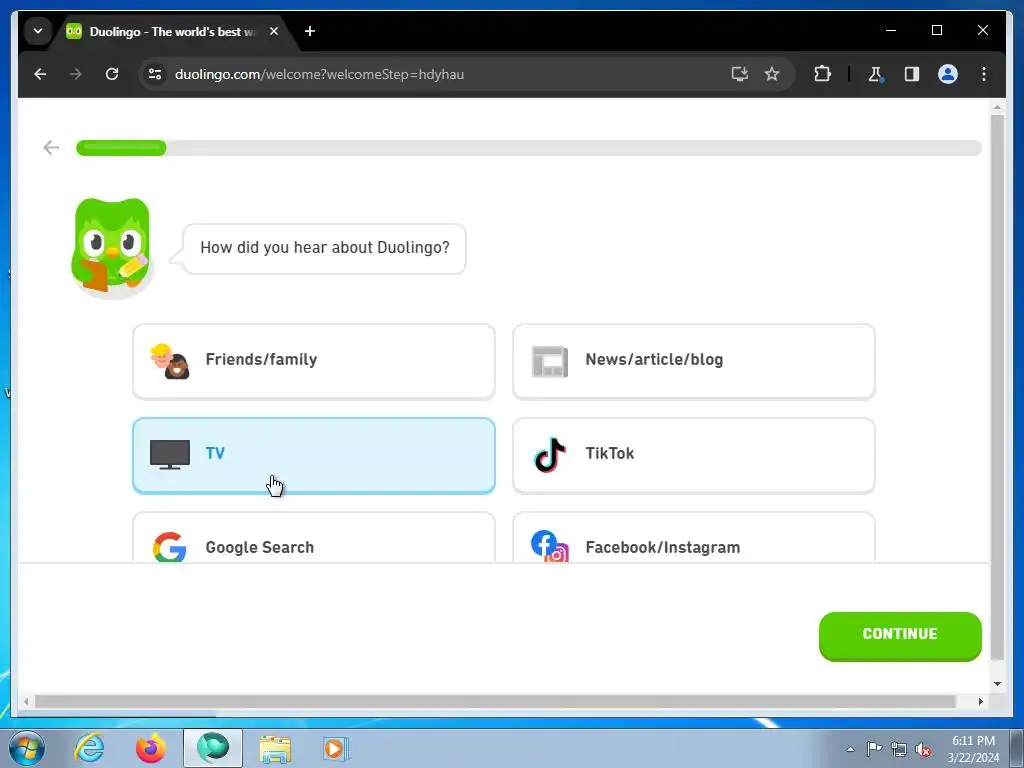Go back with Duolingo's gray arrow

point(51,148)
